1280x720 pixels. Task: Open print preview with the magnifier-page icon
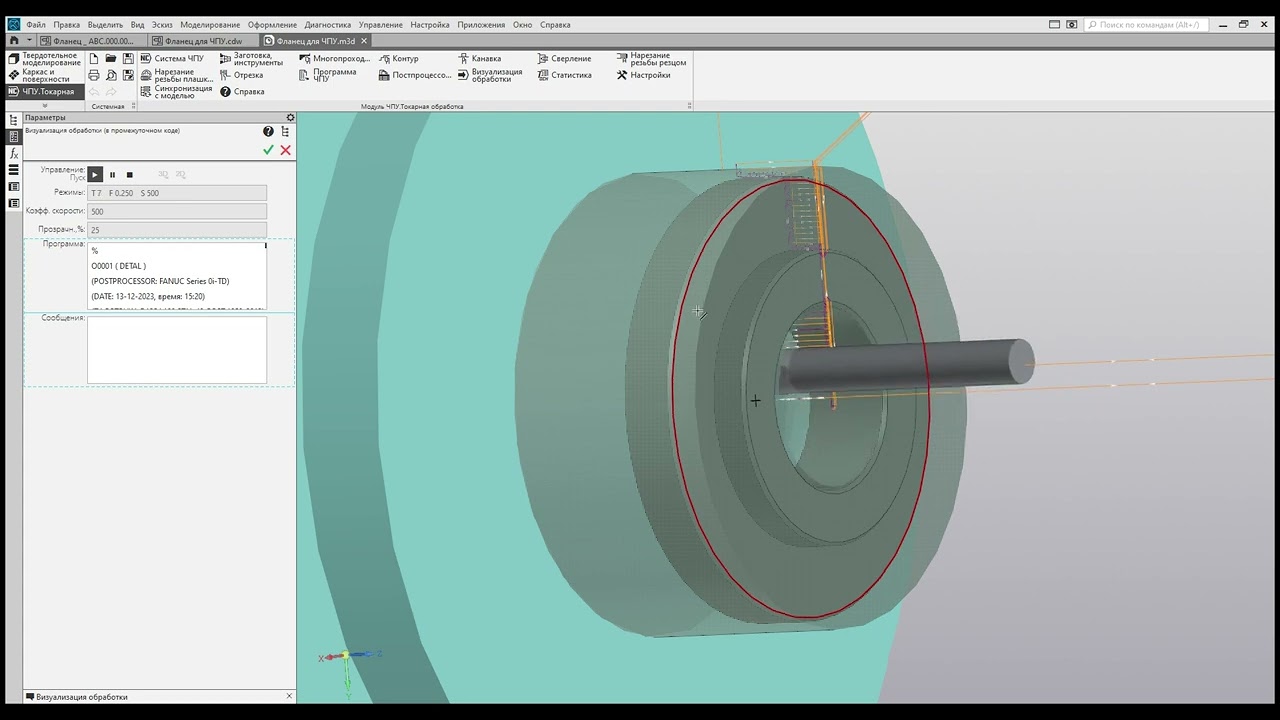pos(111,75)
